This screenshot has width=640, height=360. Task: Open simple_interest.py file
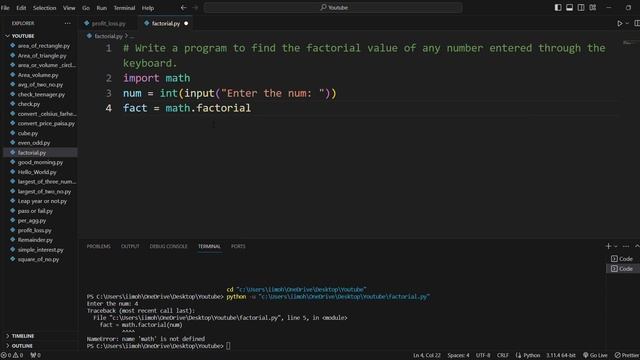click(x=40, y=249)
